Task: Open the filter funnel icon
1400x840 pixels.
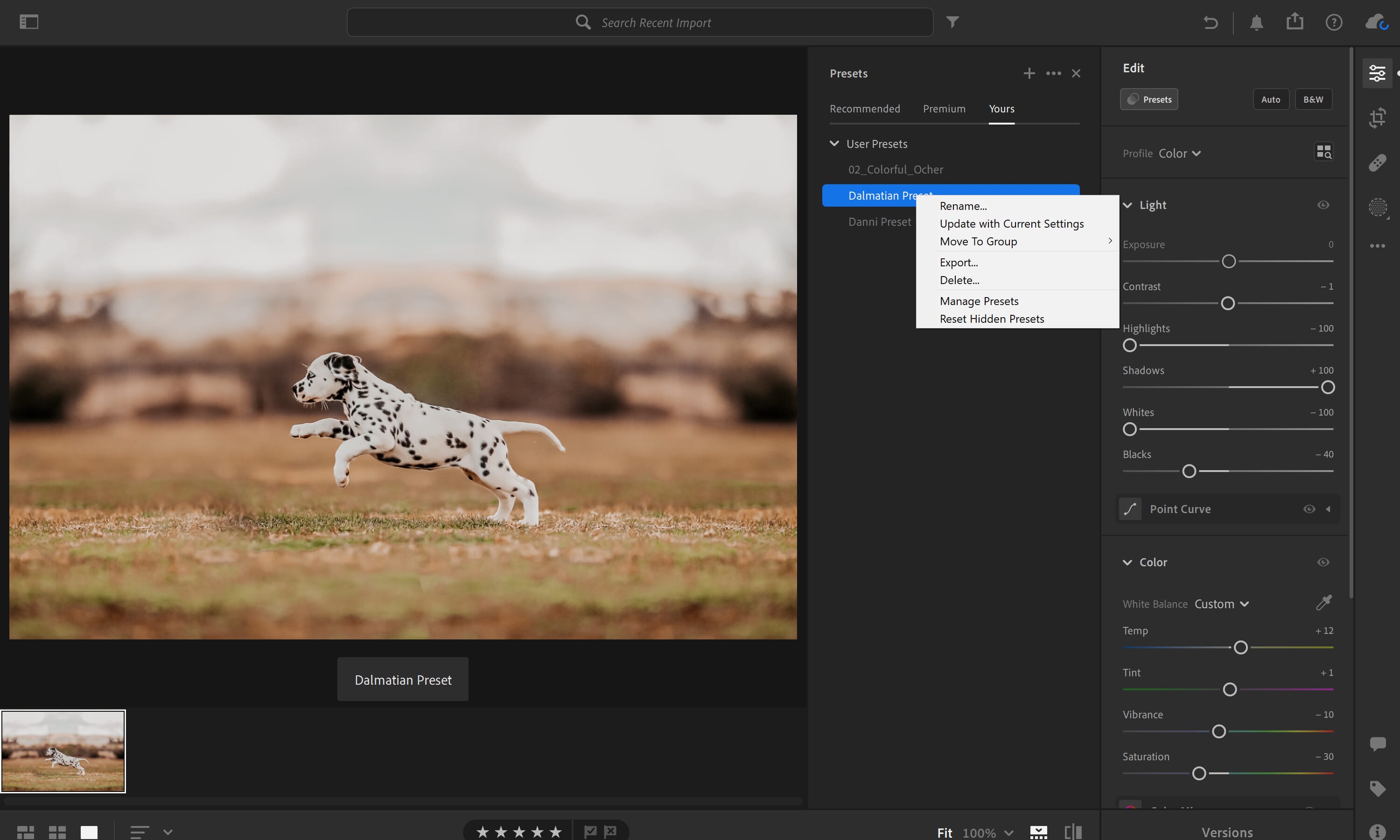Action: click(952, 22)
